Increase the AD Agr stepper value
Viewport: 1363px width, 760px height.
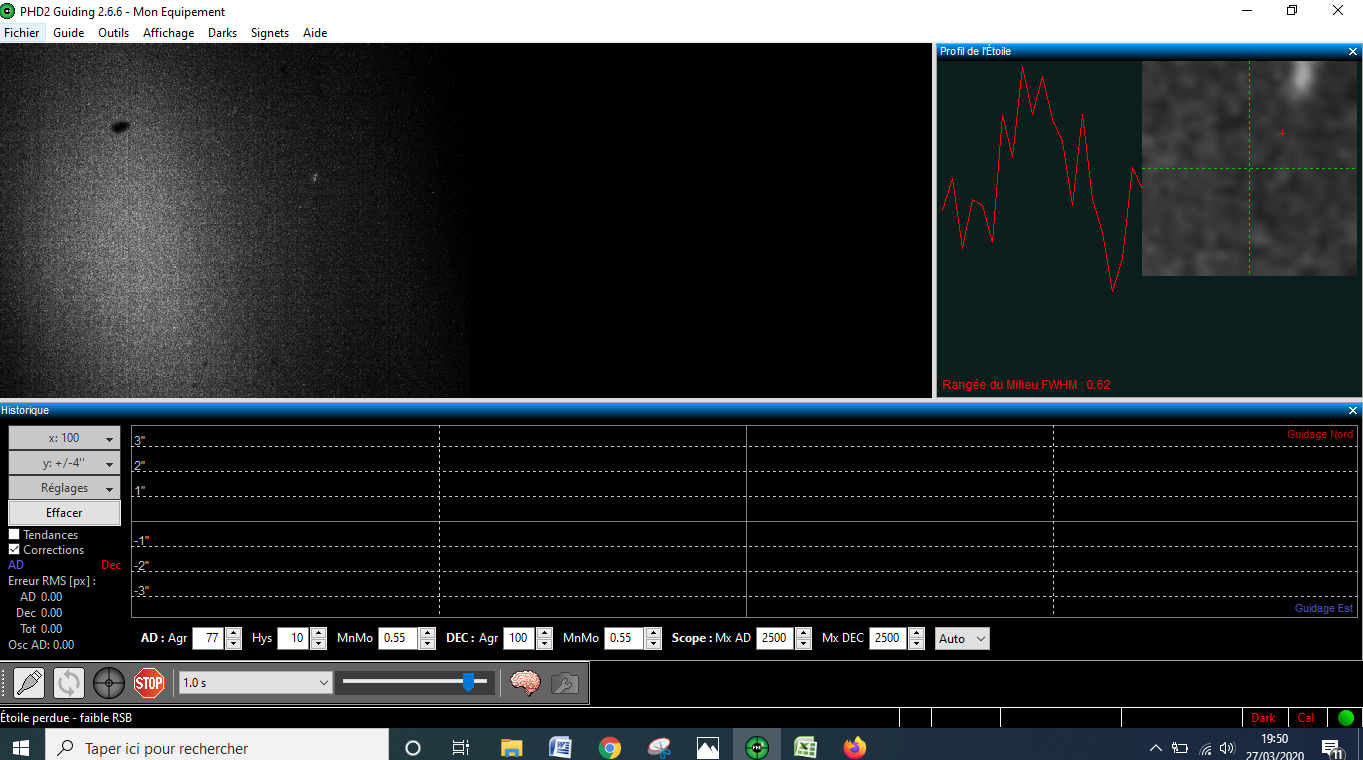[x=233, y=633]
